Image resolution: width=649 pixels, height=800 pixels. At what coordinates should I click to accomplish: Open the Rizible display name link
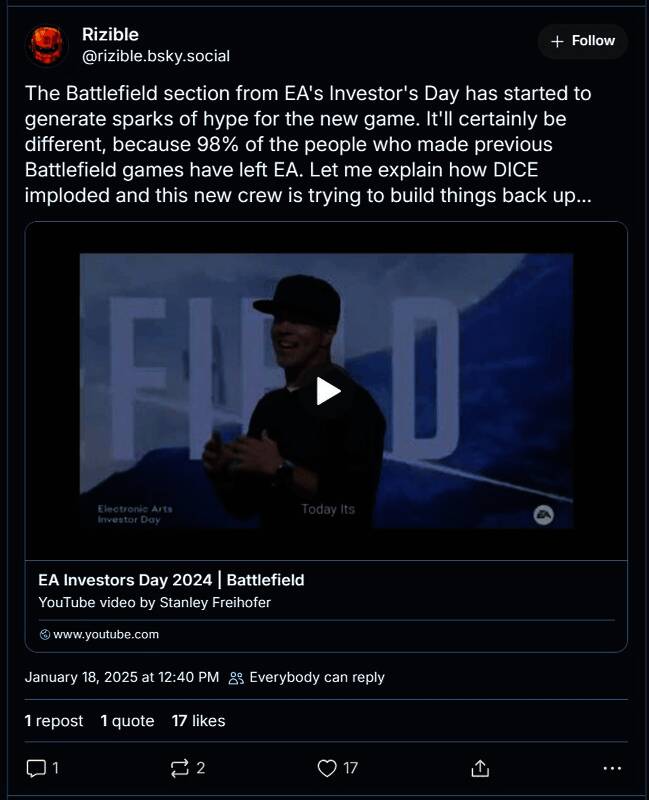(110, 35)
